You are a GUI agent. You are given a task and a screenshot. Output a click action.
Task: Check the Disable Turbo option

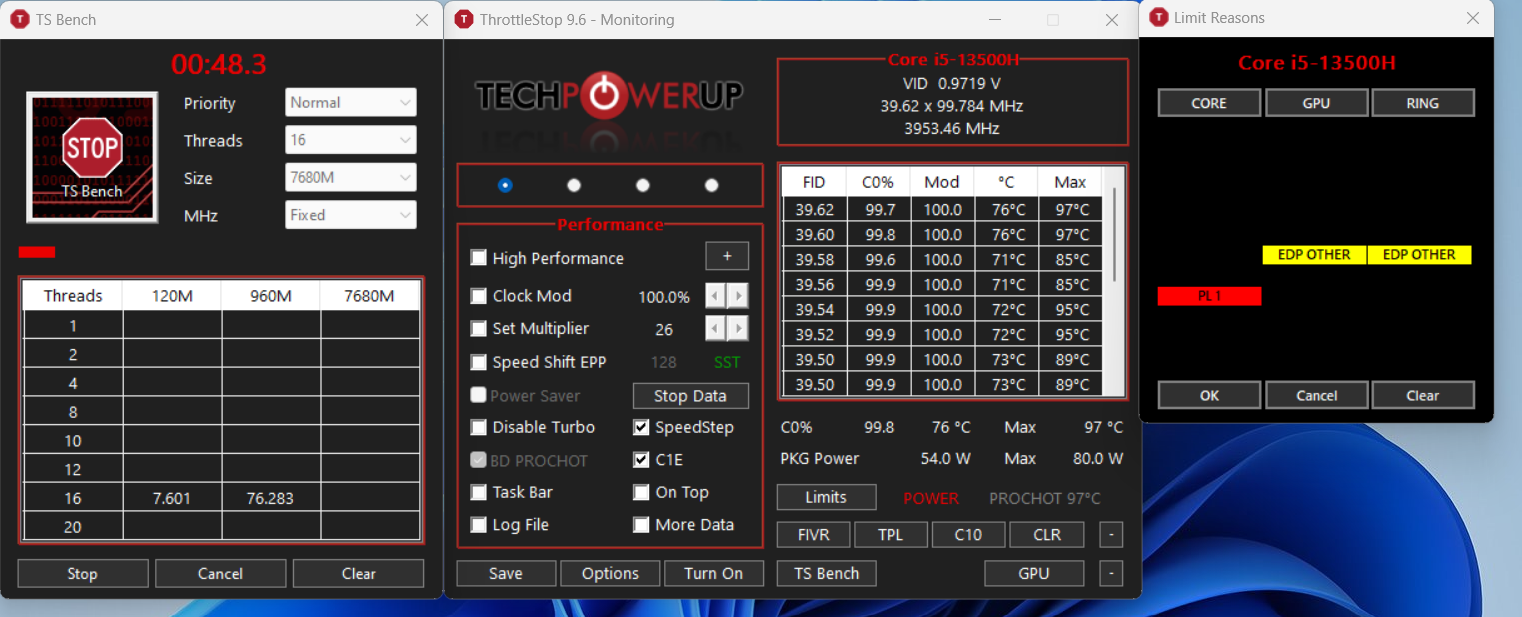(479, 427)
